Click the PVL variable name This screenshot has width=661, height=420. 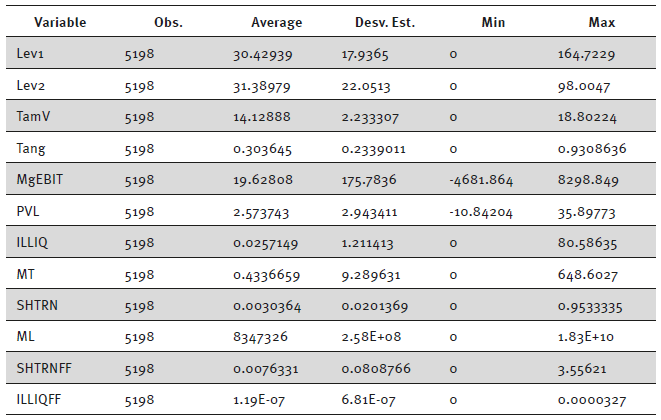coord(29,213)
